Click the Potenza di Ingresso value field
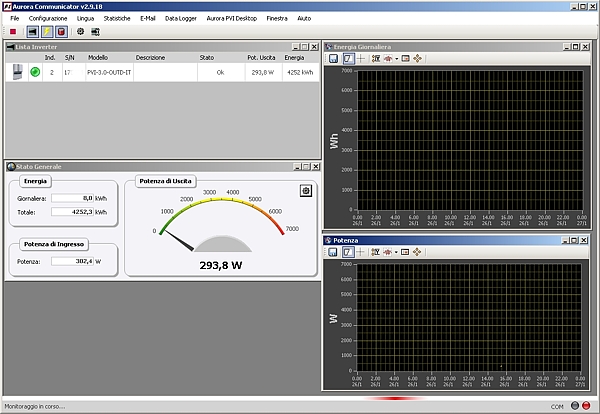The image size is (600, 414). (72, 261)
